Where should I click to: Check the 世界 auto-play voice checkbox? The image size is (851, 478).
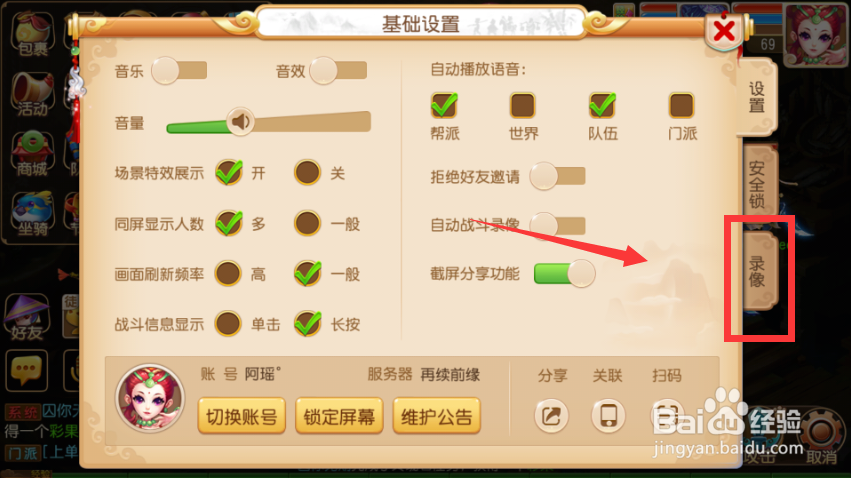[523, 105]
